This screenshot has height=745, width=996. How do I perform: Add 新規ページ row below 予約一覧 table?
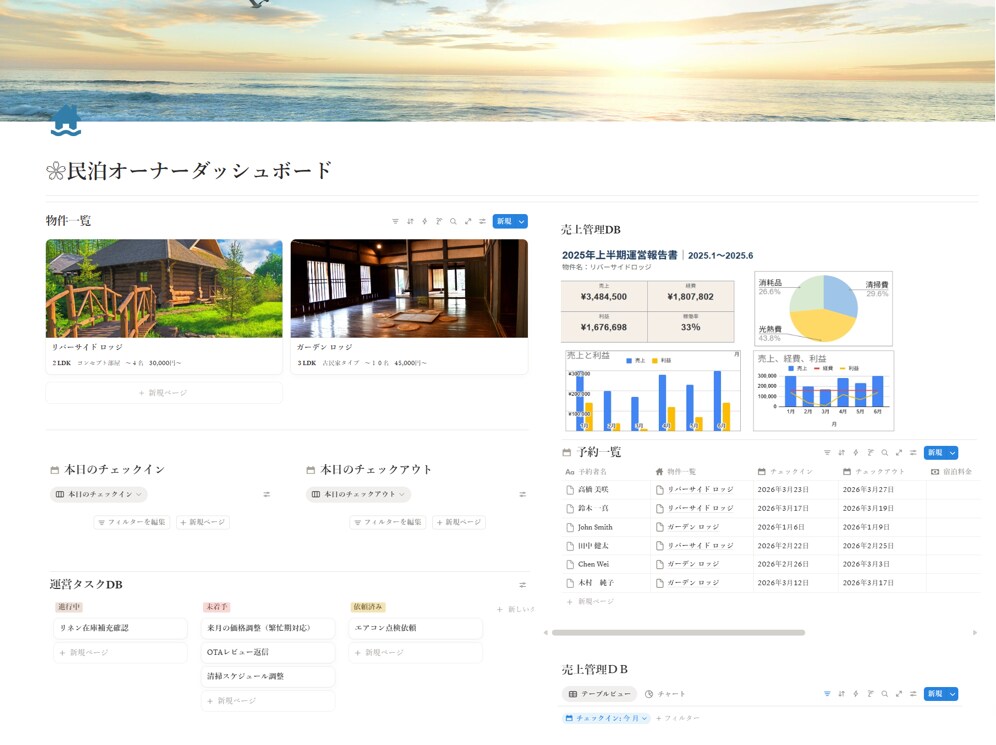pos(590,601)
